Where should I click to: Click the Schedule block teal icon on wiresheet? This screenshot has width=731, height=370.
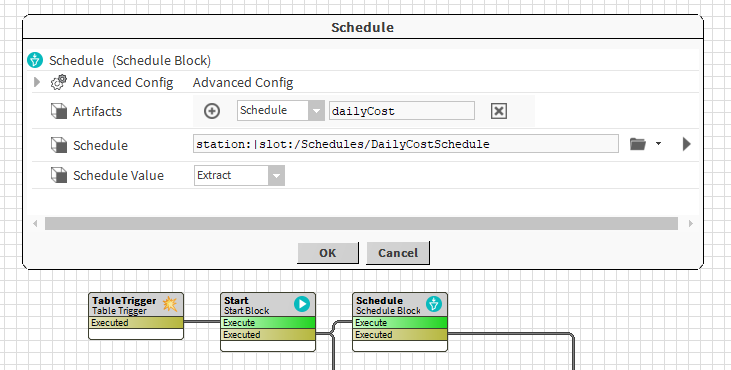pos(434,304)
